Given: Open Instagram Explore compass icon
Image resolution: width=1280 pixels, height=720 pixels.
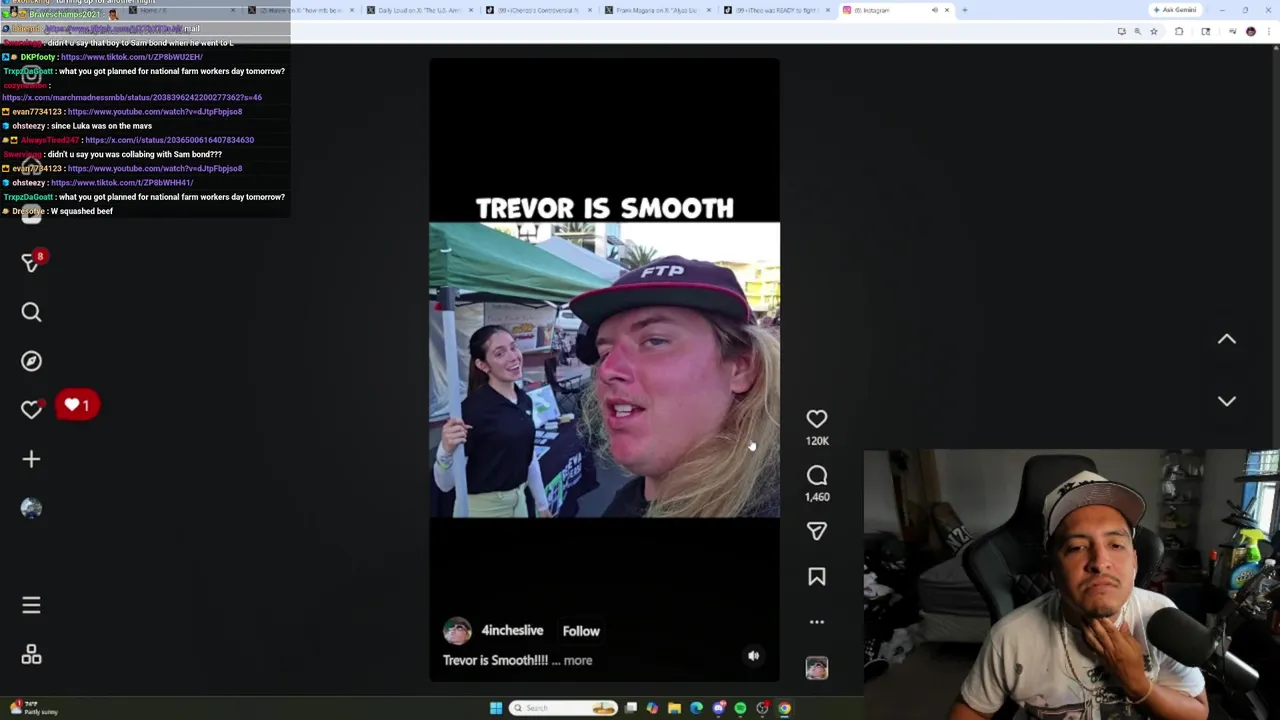Looking at the screenshot, I should point(31,361).
